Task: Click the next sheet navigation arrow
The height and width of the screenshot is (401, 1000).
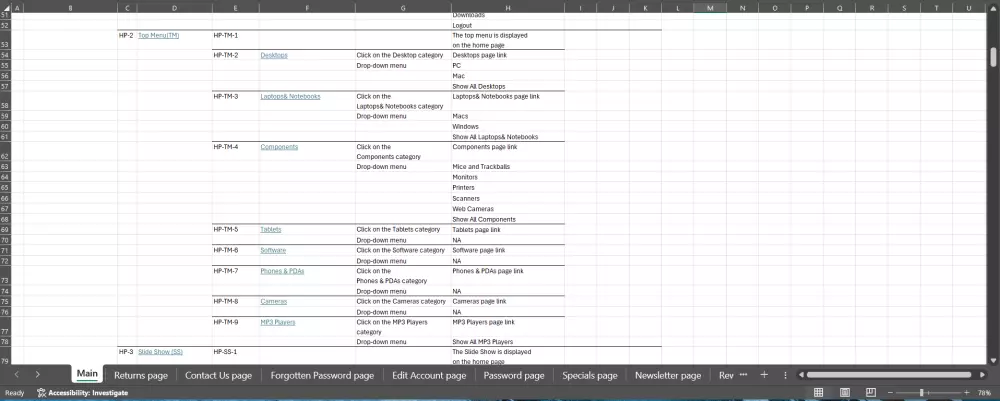Action: pyautogui.click(x=38, y=375)
